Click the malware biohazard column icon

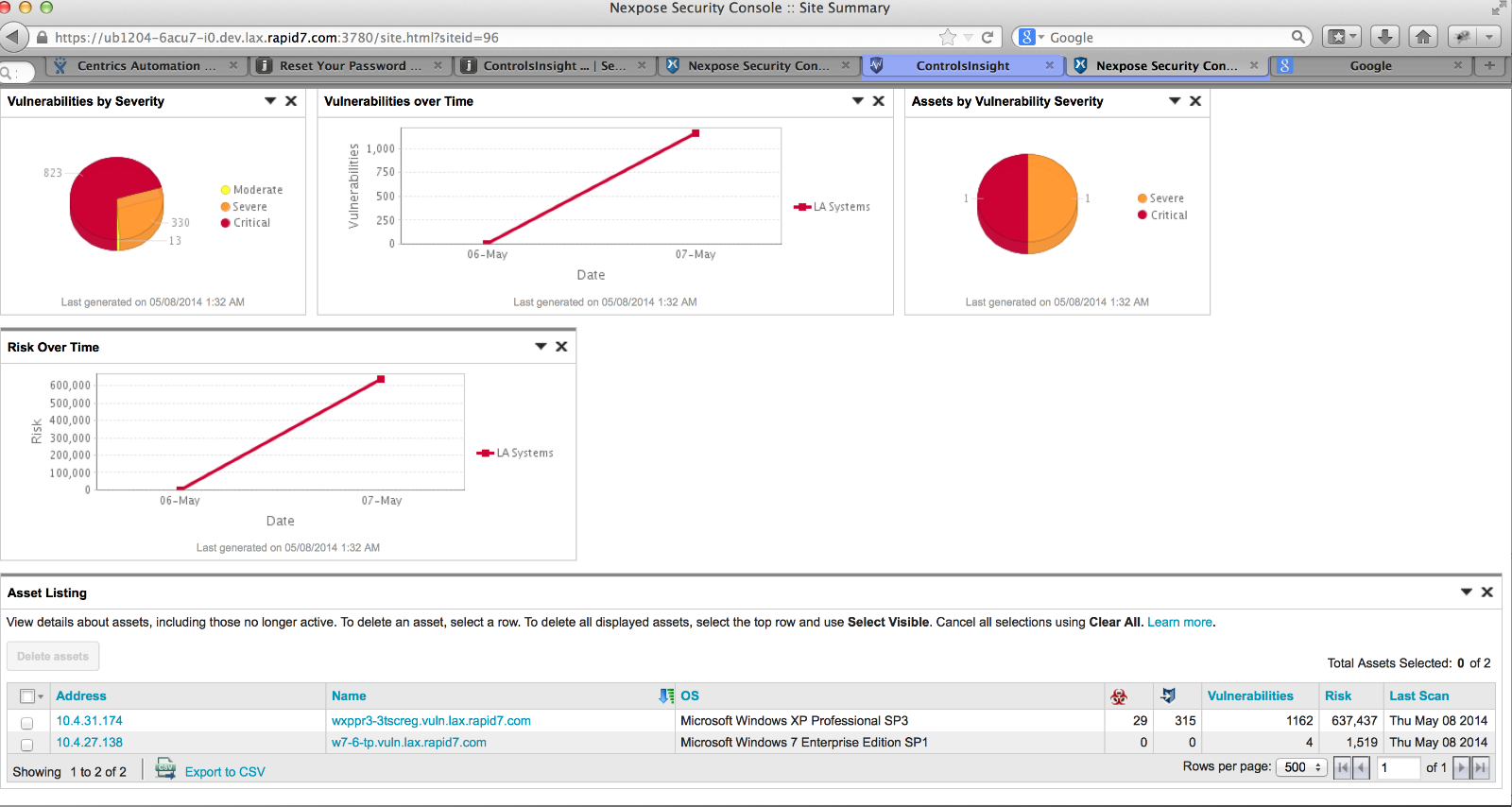[x=1119, y=696]
